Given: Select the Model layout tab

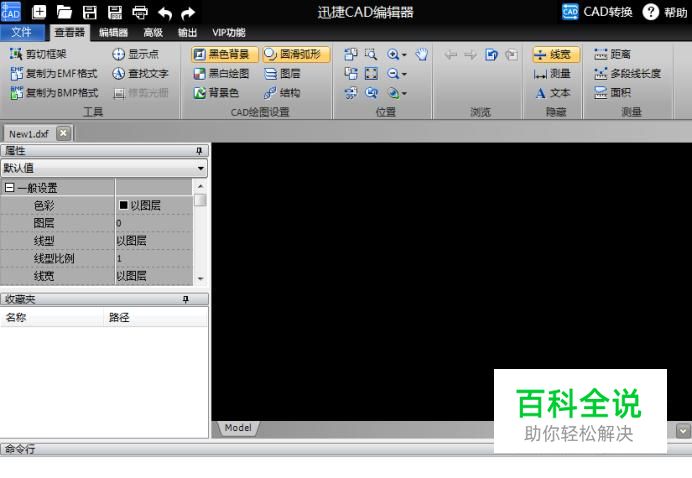Looking at the screenshot, I should click(238, 428).
